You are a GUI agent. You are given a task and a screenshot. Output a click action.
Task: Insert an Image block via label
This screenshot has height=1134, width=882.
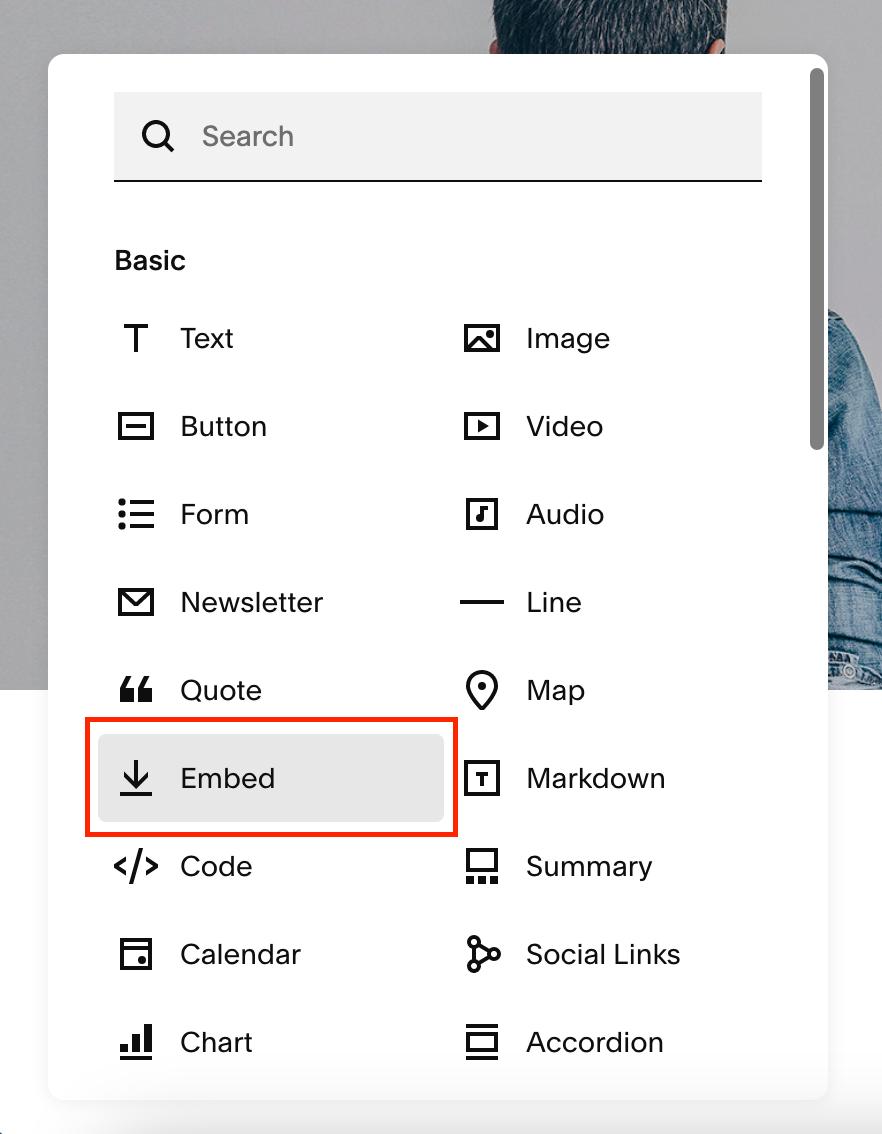pos(568,338)
